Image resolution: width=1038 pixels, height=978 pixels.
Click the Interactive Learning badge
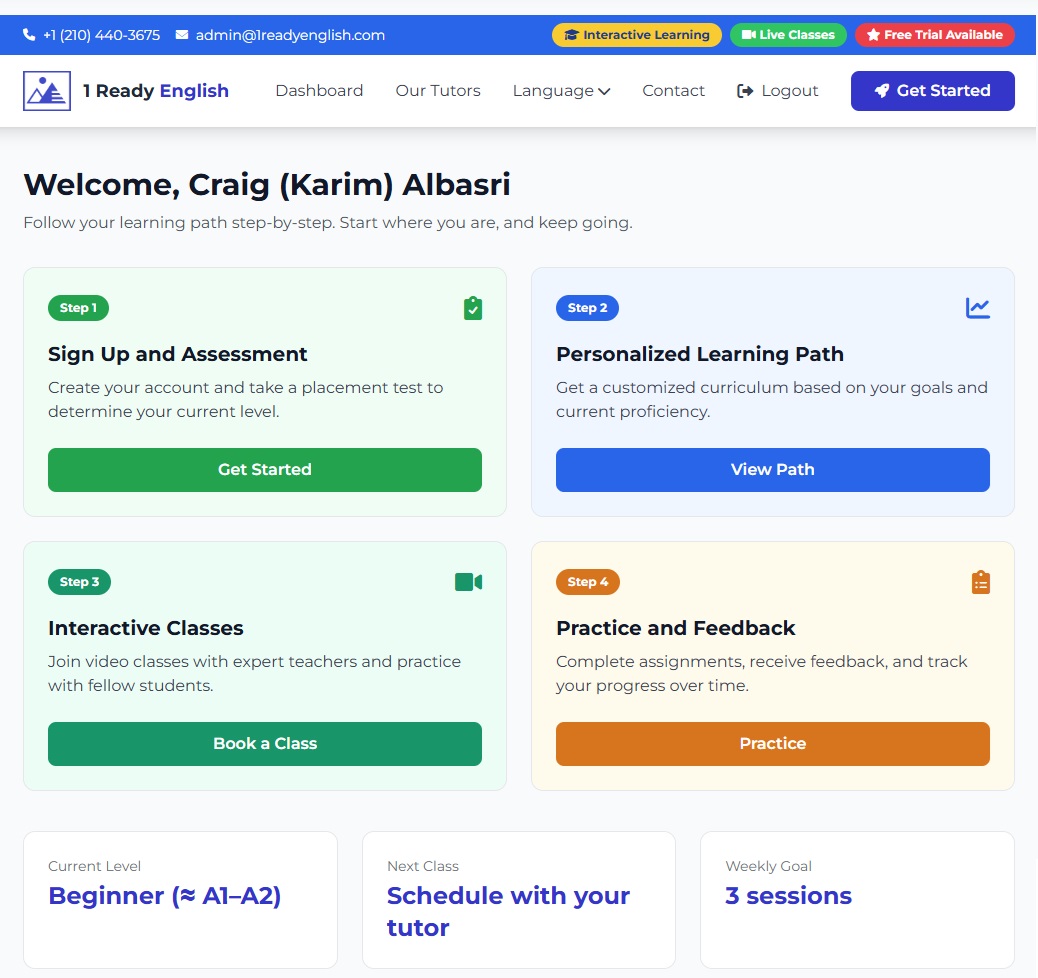[x=637, y=35]
